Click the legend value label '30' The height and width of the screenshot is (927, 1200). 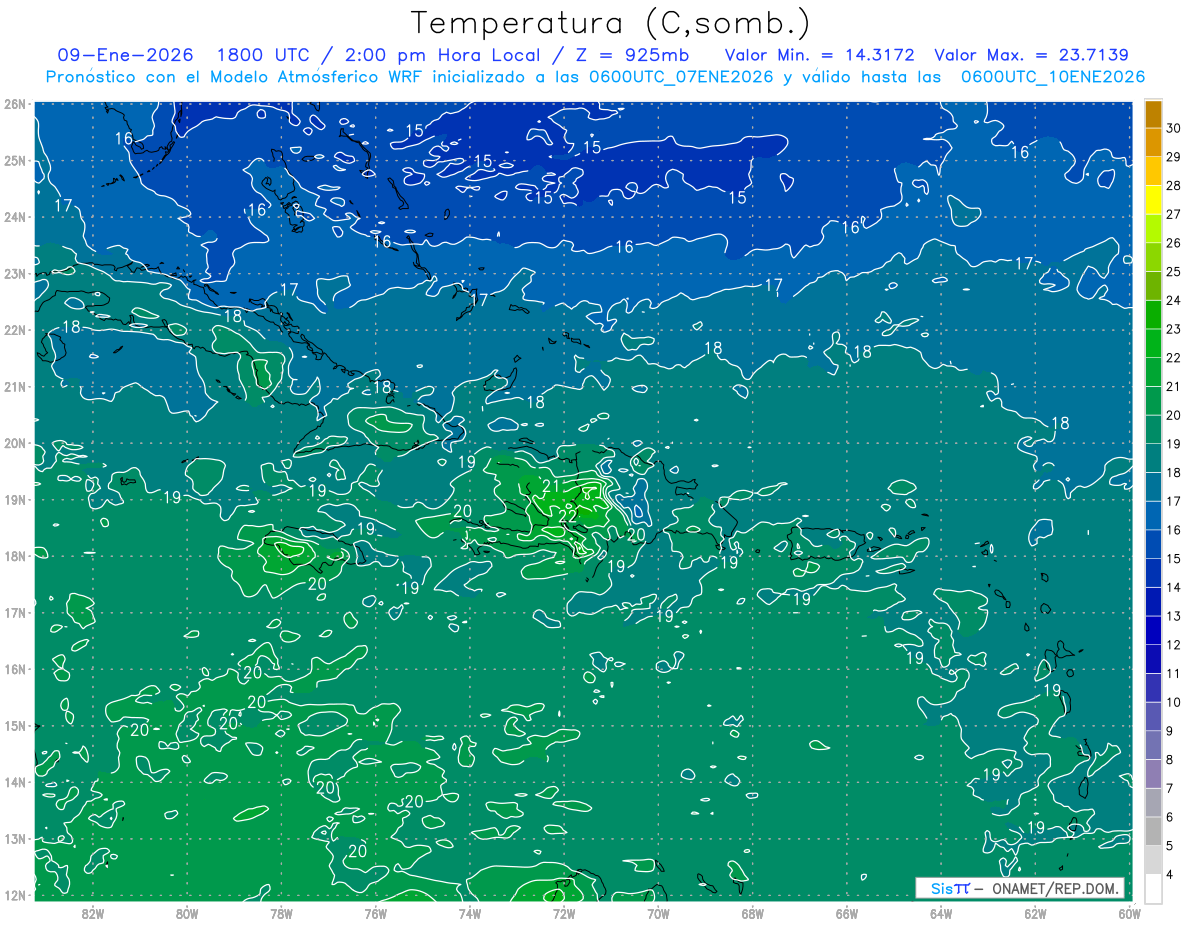coord(1174,129)
